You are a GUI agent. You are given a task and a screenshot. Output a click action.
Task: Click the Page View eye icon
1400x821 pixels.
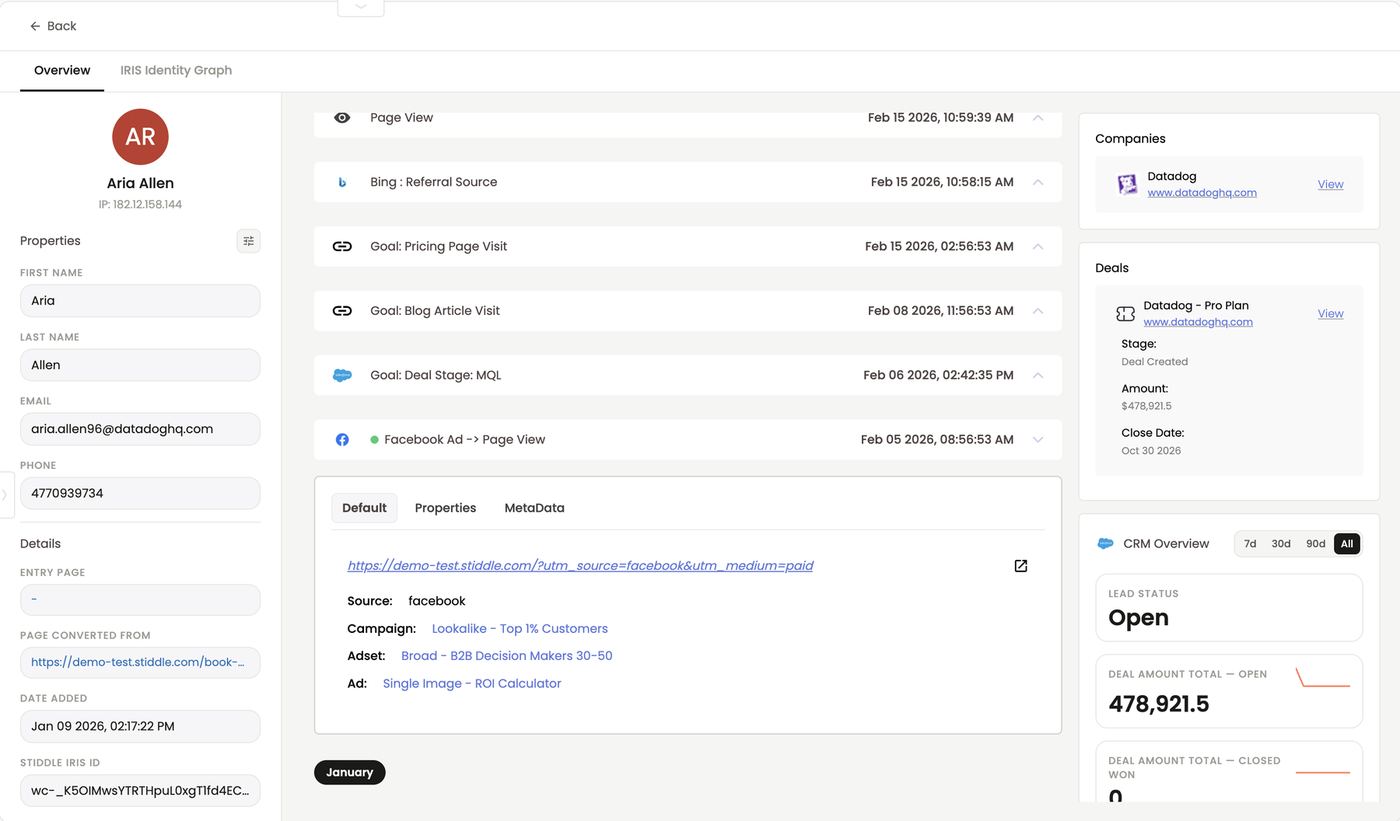coord(342,118)
